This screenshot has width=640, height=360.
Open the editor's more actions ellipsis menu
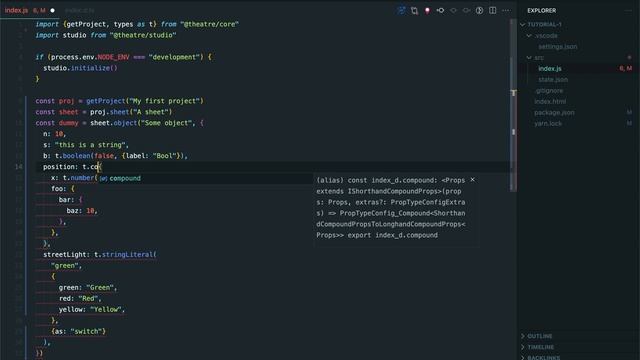click(506, 11)
